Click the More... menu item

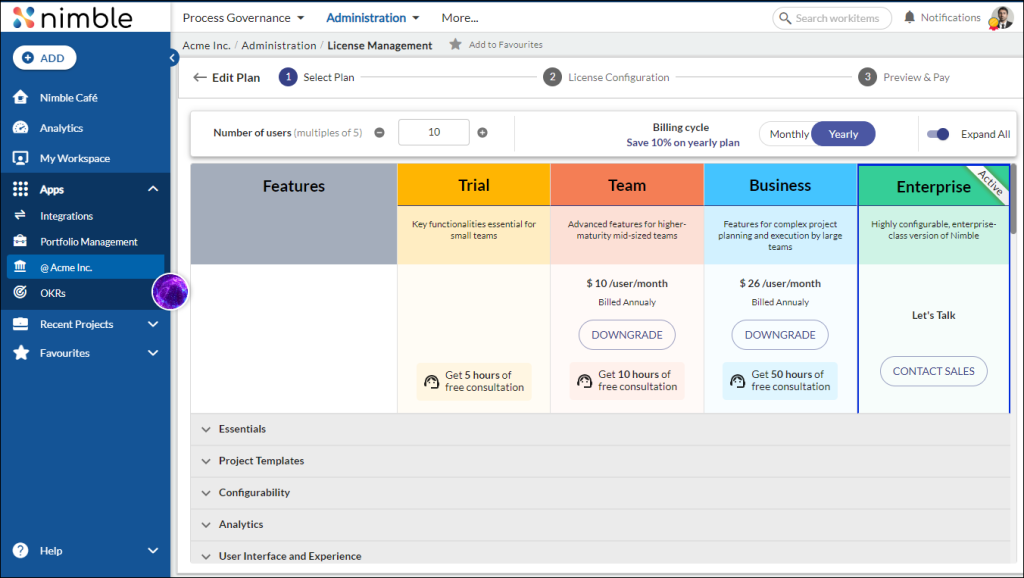click(x=458, y=17)
